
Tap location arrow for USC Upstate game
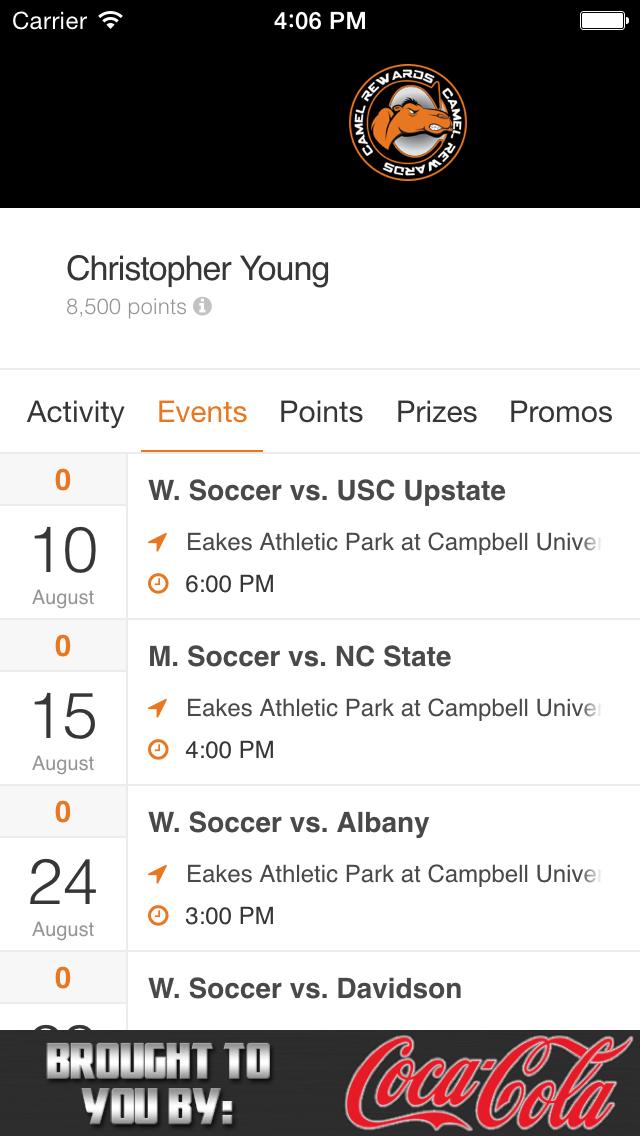click(158, 542)
